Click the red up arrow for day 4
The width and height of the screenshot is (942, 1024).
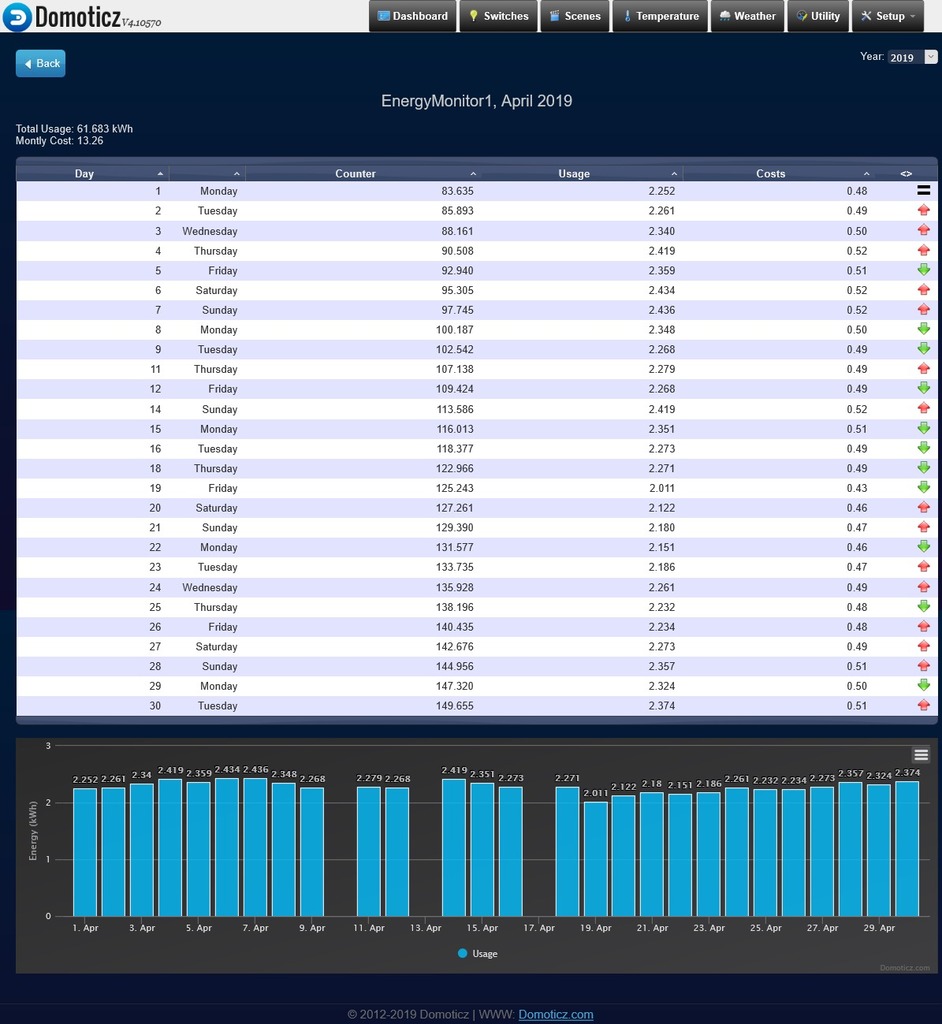[x=923, y=250]
